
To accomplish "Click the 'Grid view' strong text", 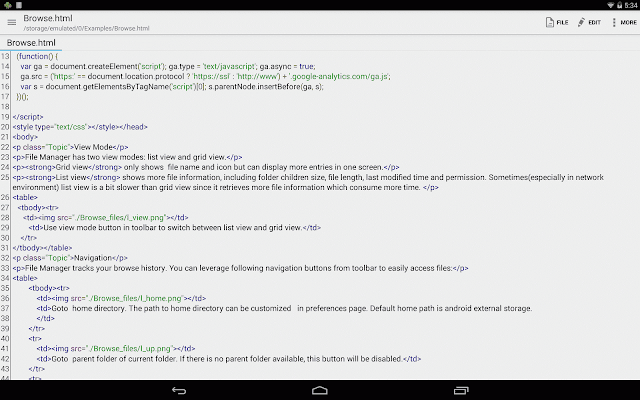I will tap(72, 167).
